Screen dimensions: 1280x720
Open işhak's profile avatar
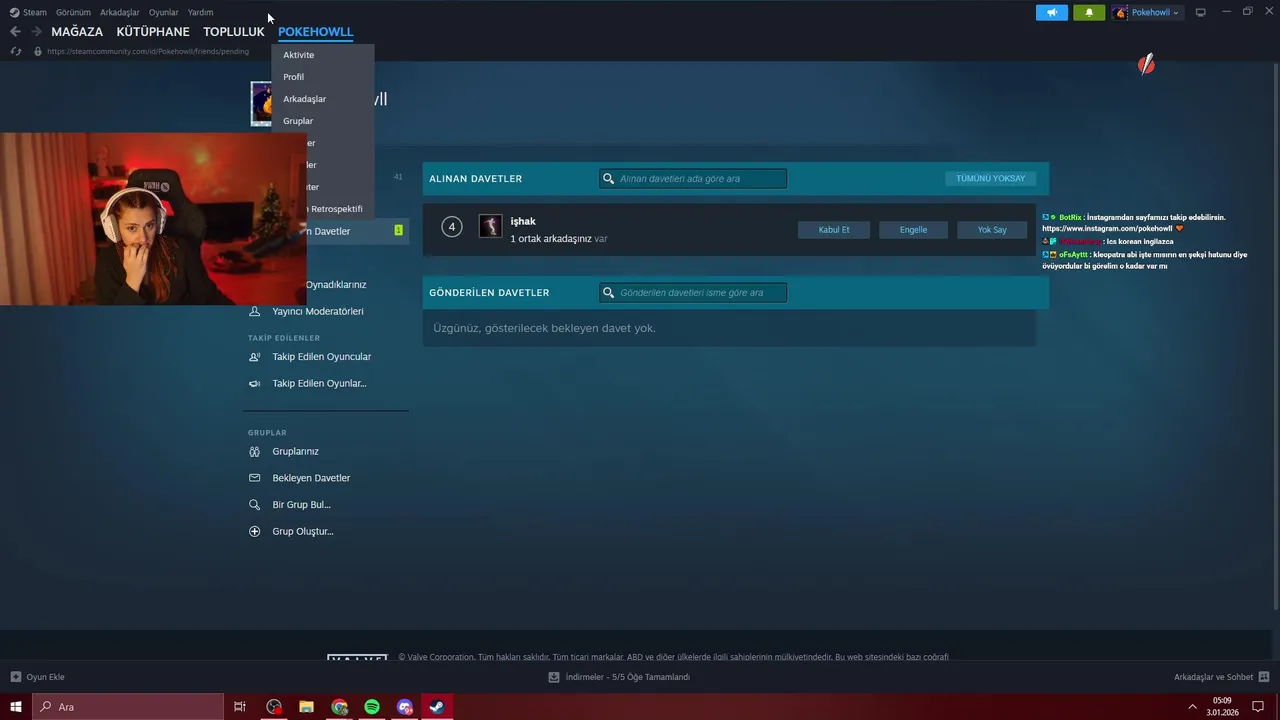[x=490, y=226]
